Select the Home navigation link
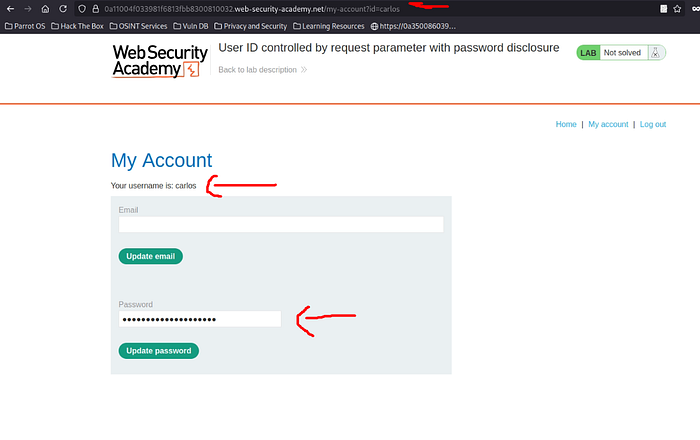Screen dimensions: 700x440 [566, 124]
